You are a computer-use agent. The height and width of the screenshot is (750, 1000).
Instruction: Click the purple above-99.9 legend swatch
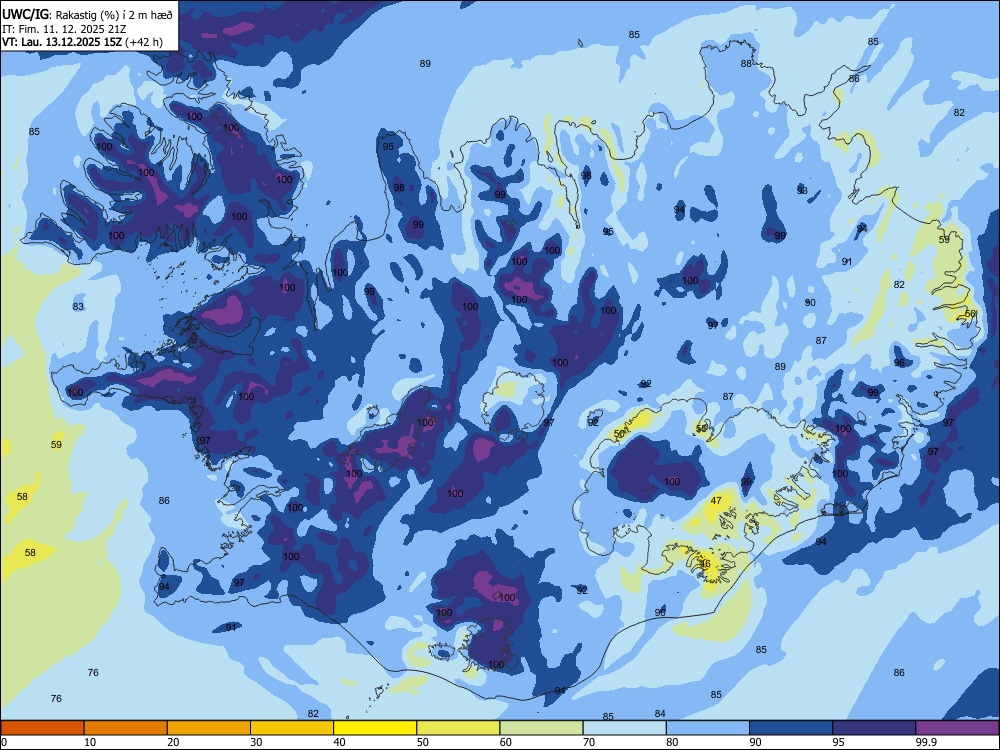click(x=957, y=728)
